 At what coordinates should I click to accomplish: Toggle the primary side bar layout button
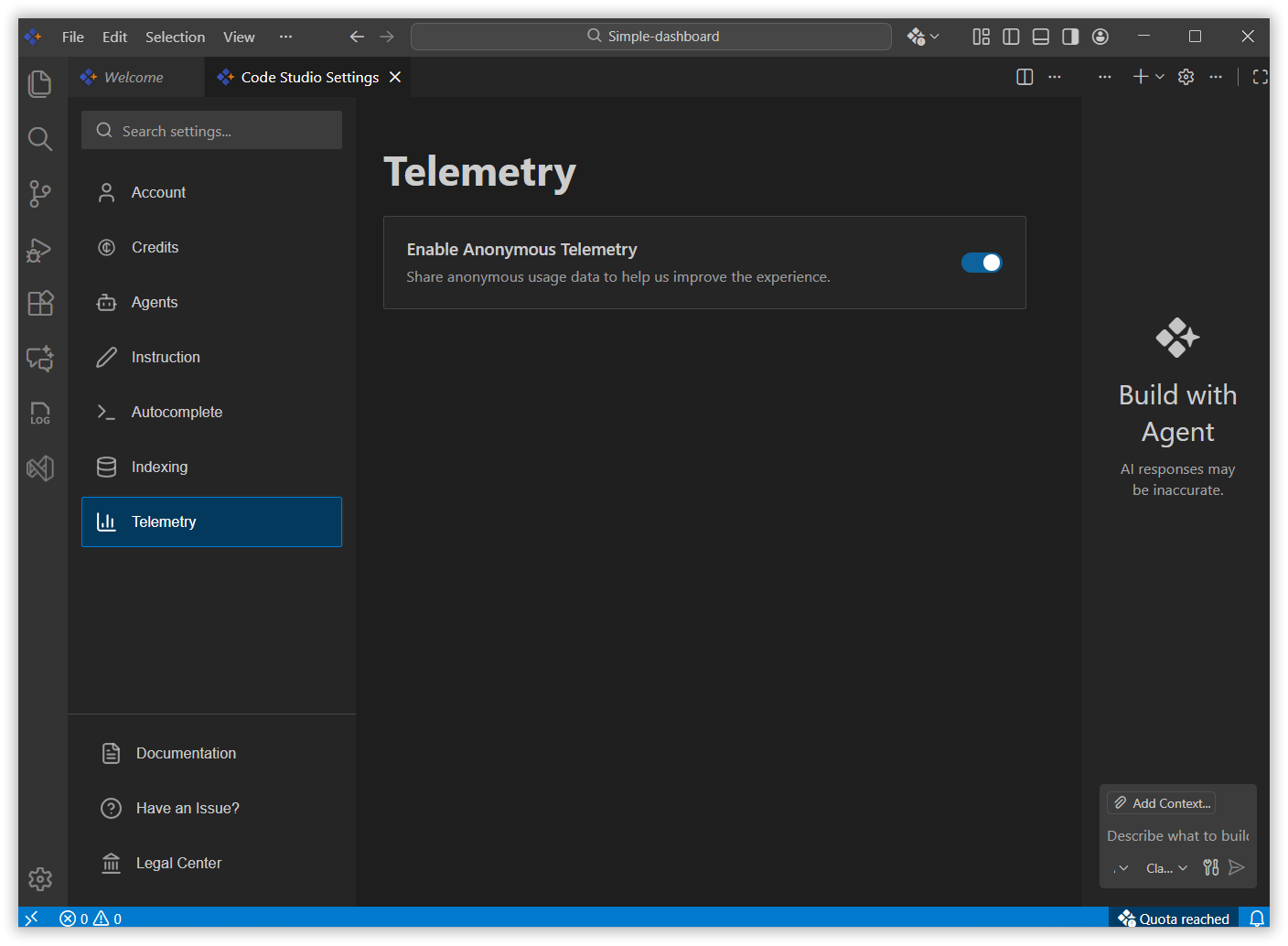1011,37
